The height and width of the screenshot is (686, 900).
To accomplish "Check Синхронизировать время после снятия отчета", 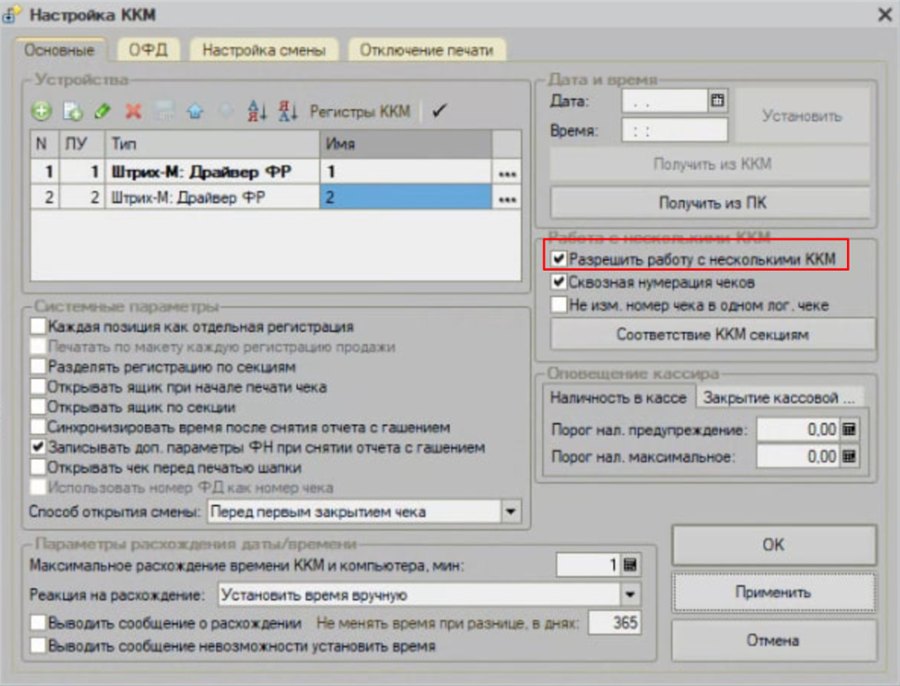I will (38, 427).
